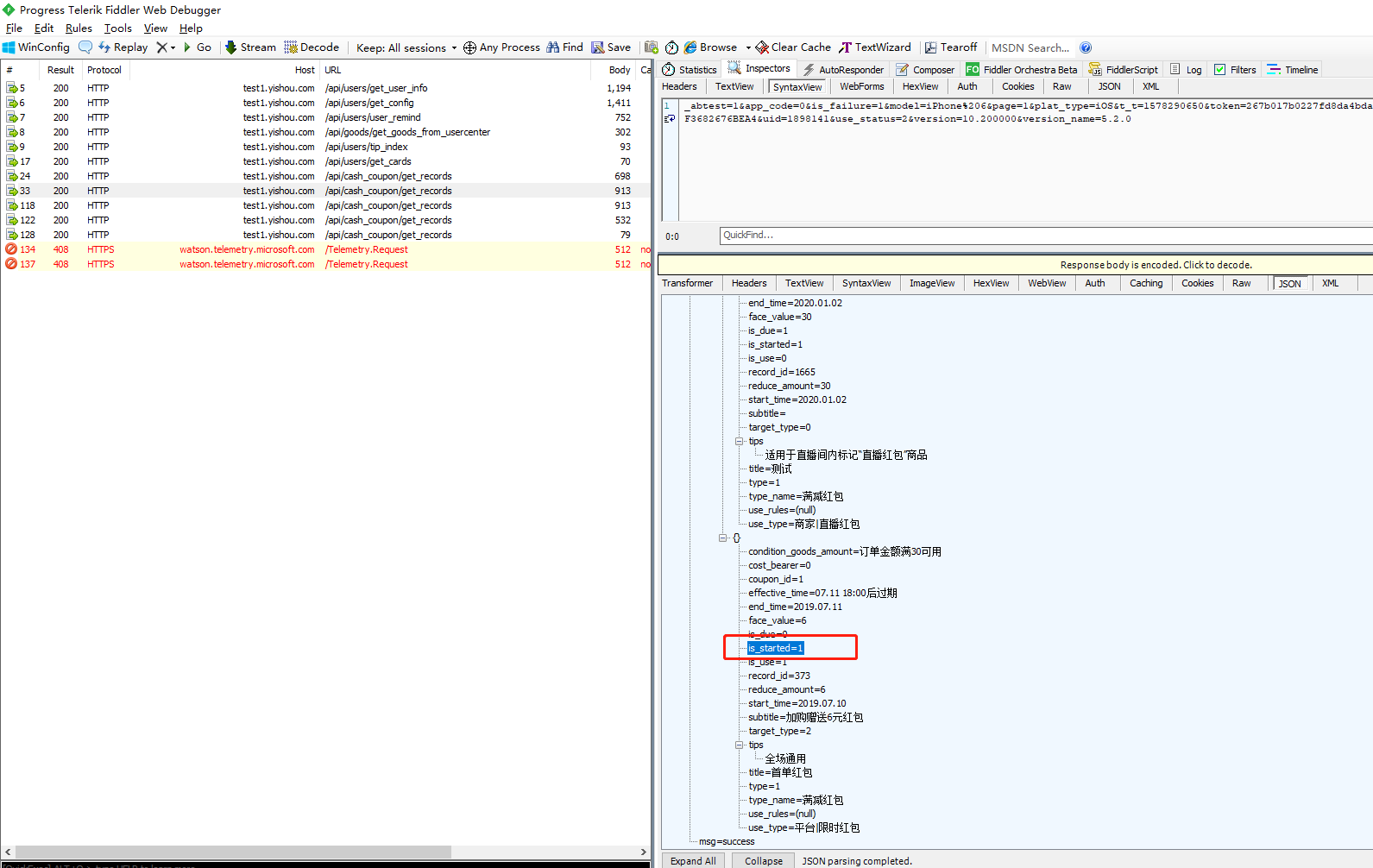
Task: Sort by Result column header
Action: 60,70
